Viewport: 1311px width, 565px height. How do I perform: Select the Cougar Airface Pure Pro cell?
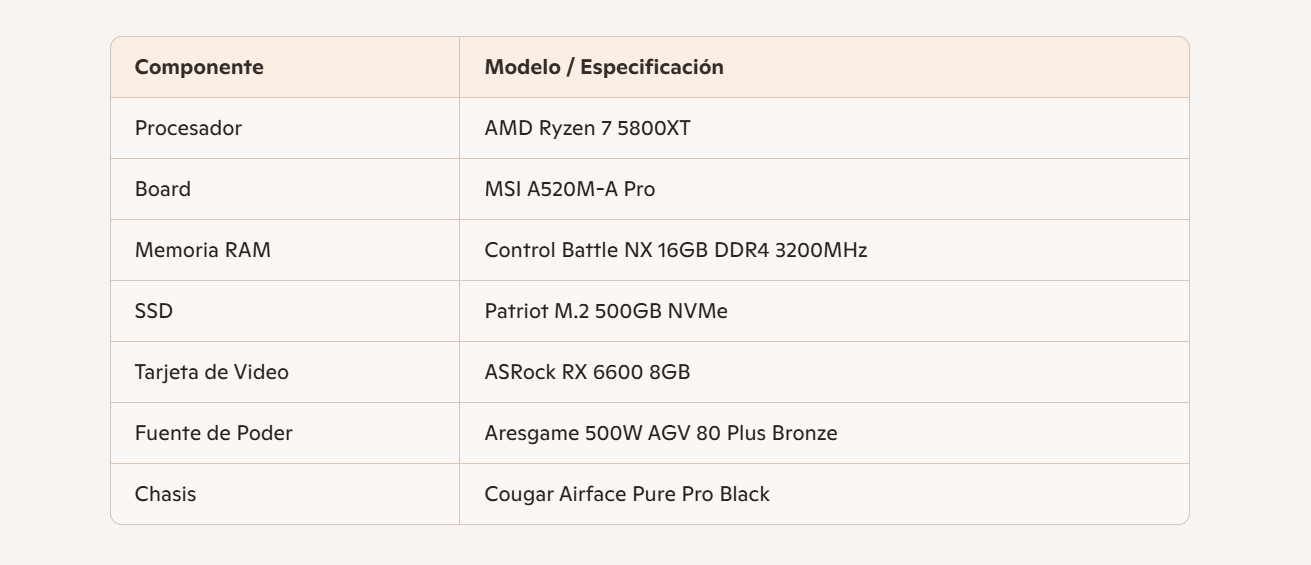click(627, 495)
